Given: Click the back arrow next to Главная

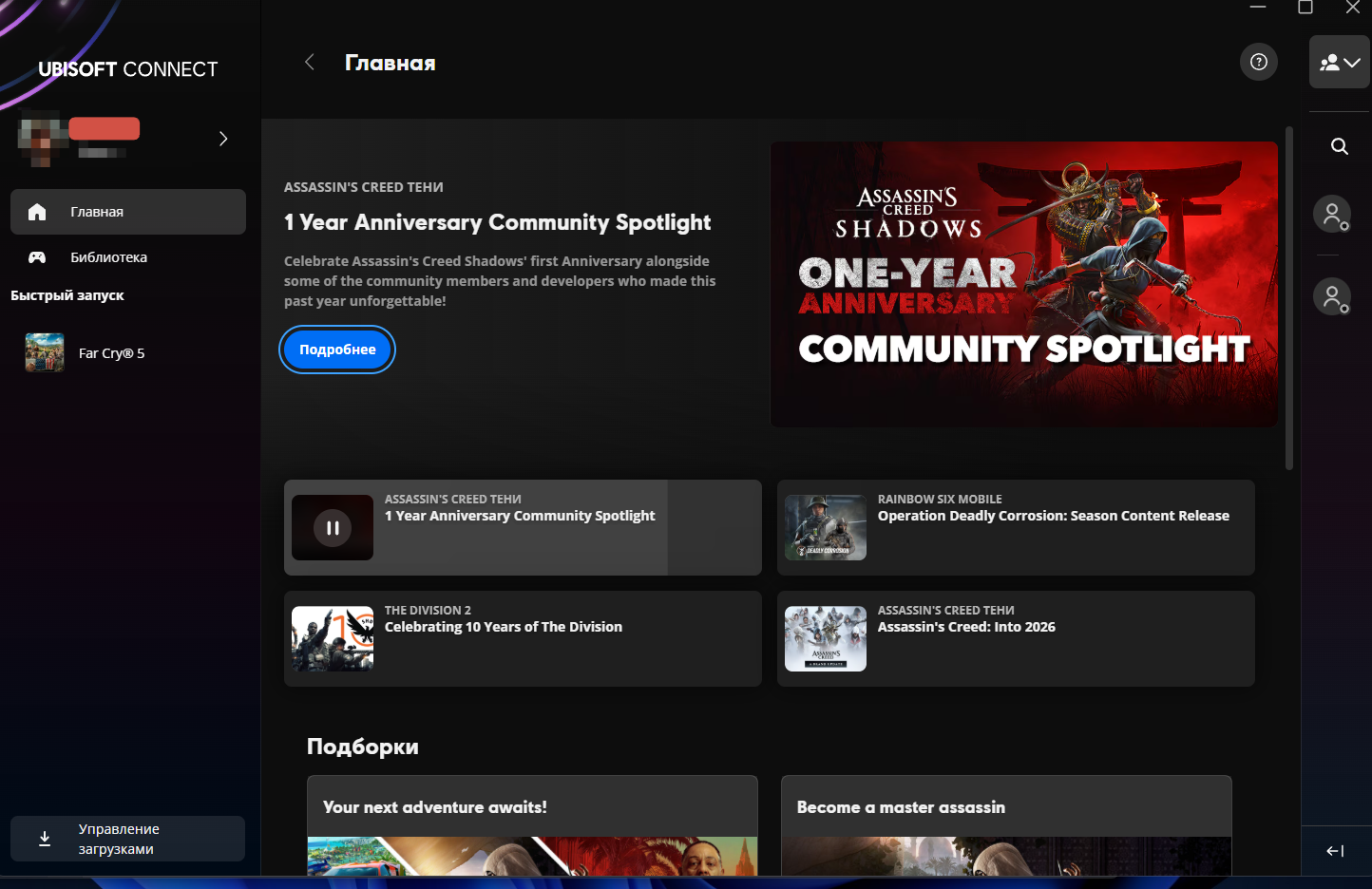Looking at the screenshot, I should (x=309, y=63).
